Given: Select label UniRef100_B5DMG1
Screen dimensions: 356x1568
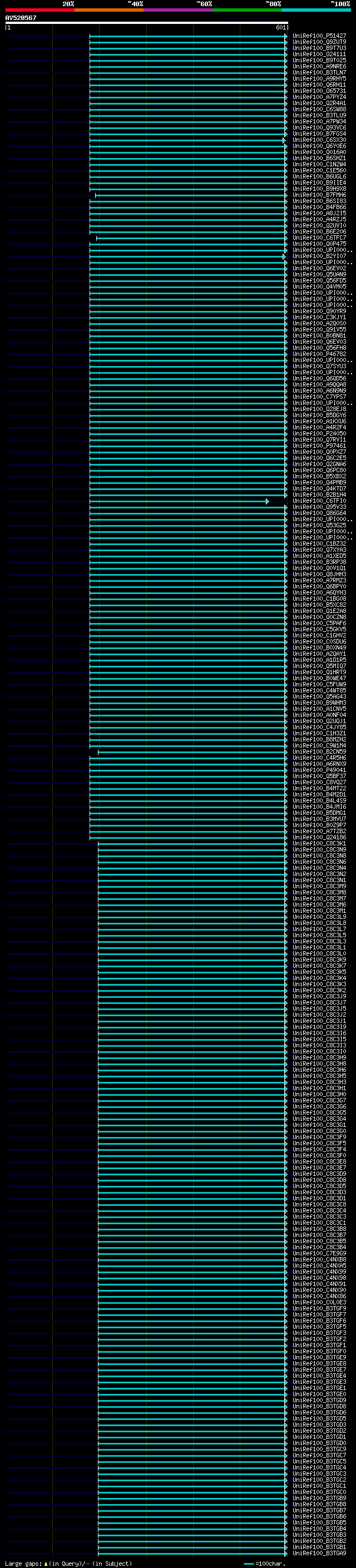Looking at the screenshot, I should (319, 813).
